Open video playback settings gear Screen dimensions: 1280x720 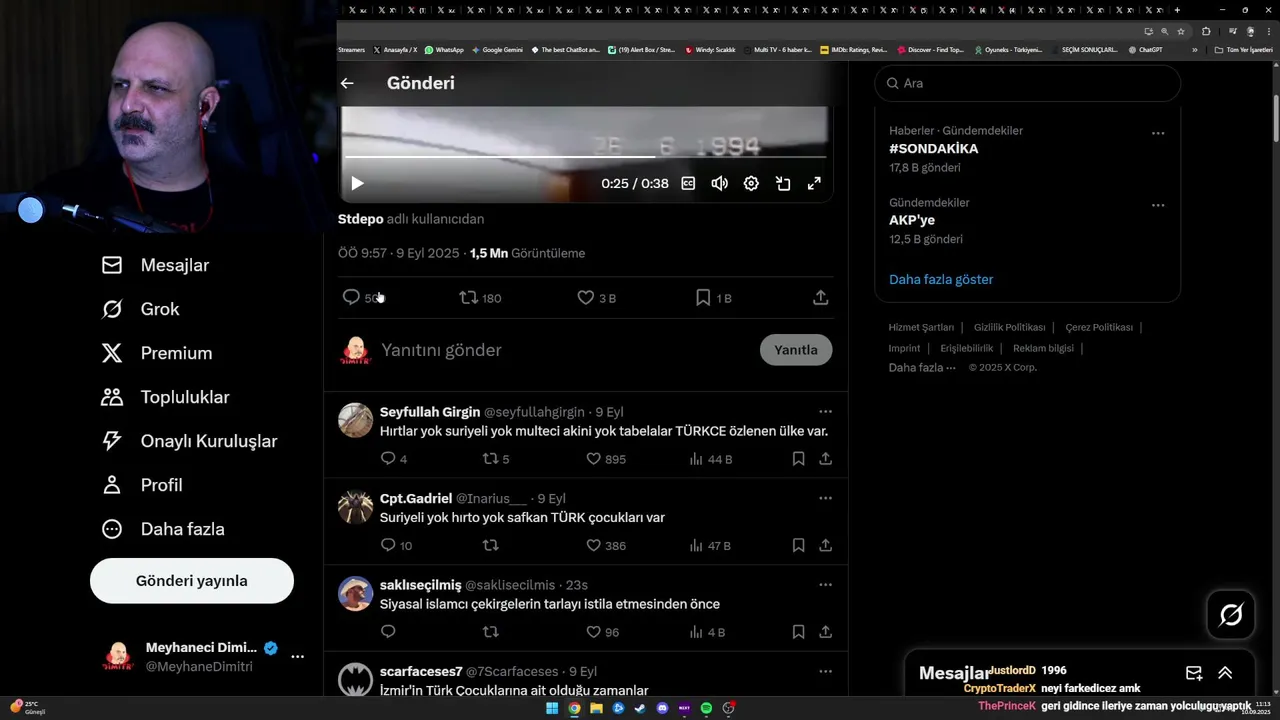point(751,183)
